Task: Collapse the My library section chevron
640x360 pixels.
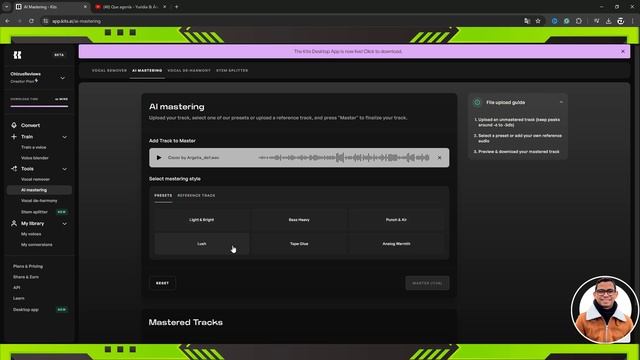Action: 64,224
